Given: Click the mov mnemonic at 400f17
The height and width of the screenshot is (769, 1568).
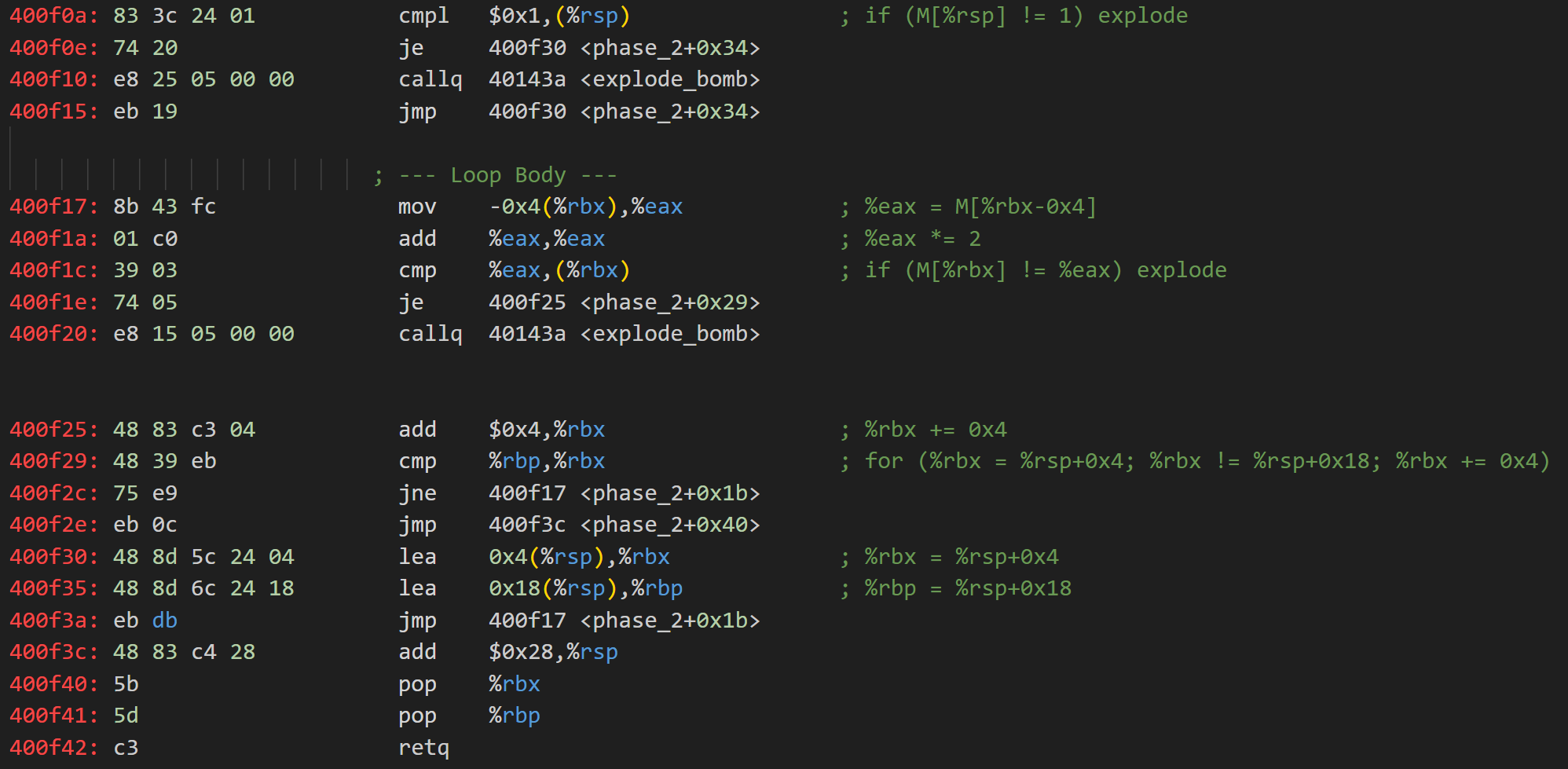Looking at the screenshot, I should pos(417,207).
